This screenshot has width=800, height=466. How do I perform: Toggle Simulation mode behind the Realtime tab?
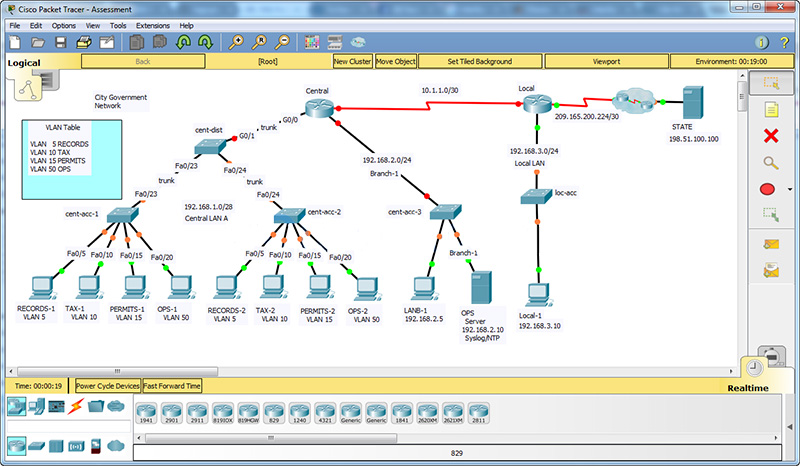771,355
